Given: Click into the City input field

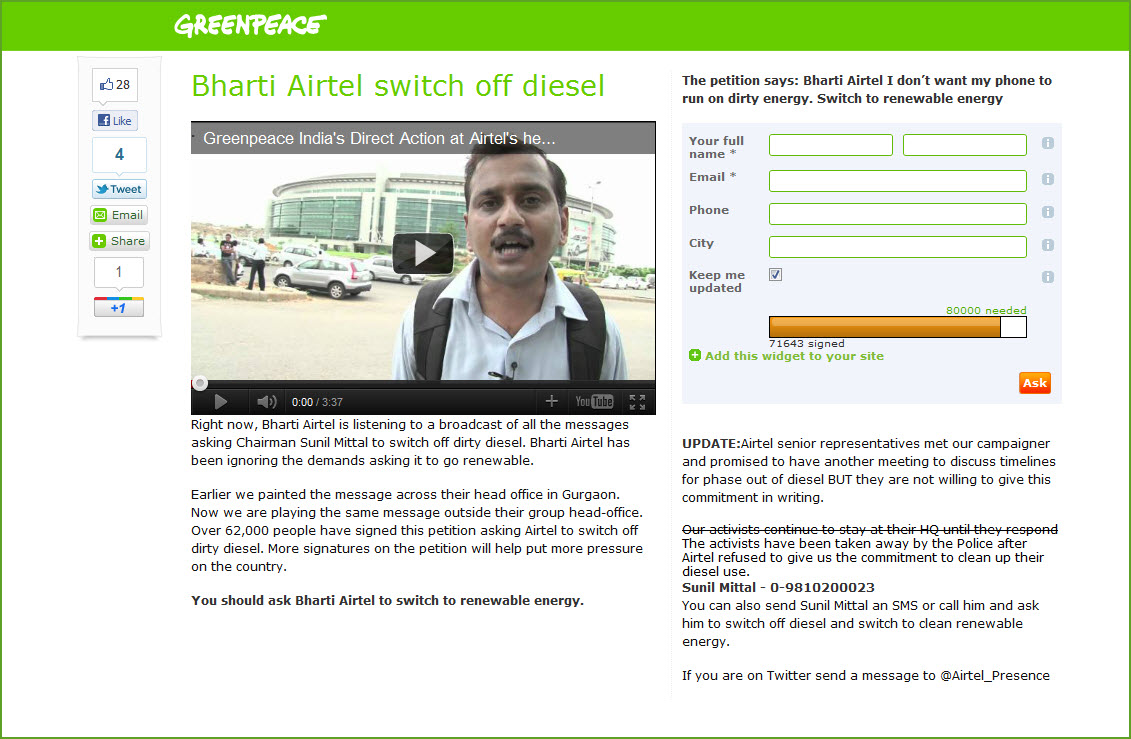Looking at the screenshot, I should [897, 246].
